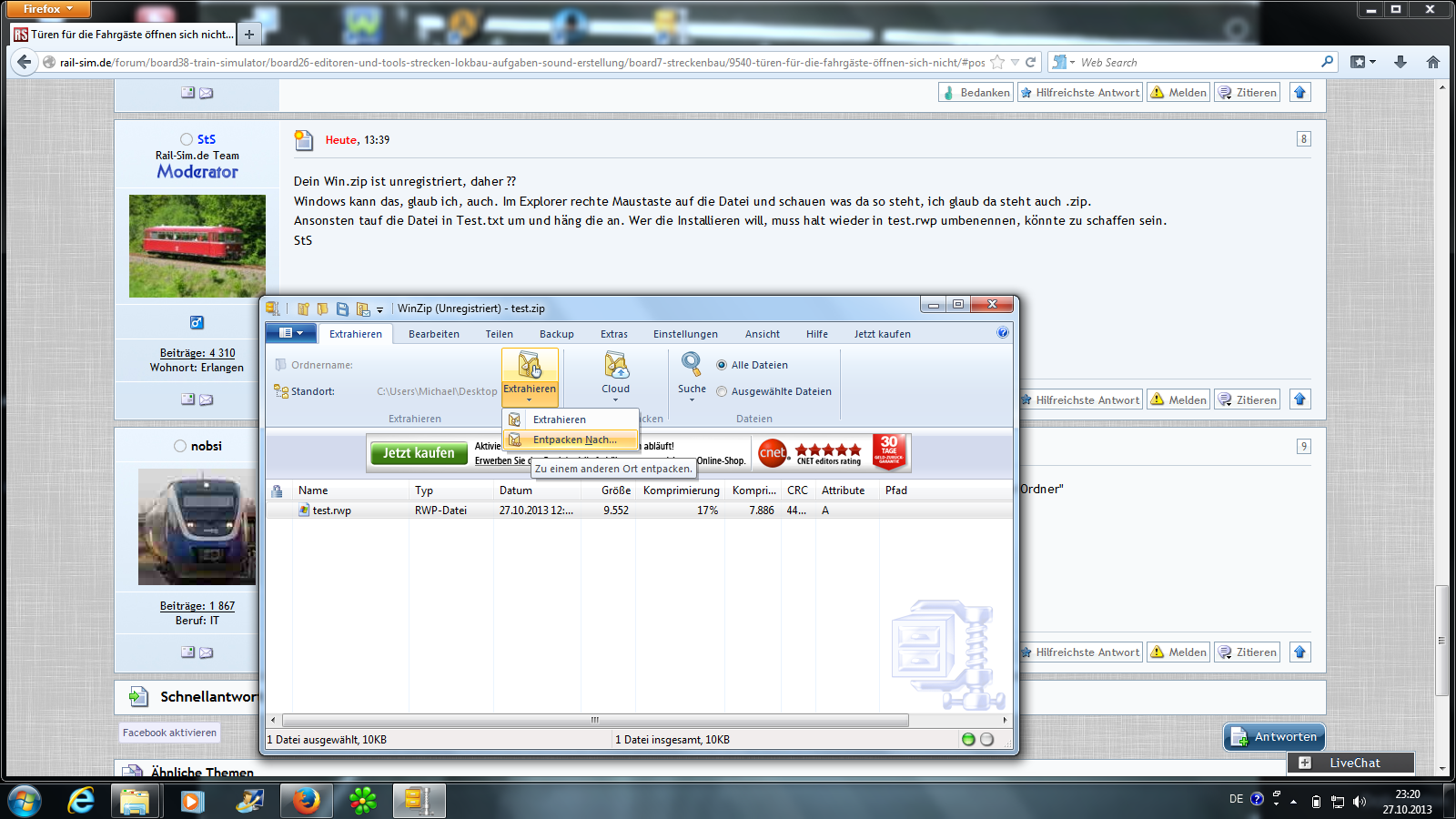Jump to top with arrow icon in StS post
The height and width of the screenshot is (819, 1456).
[x=1300, y=399]
